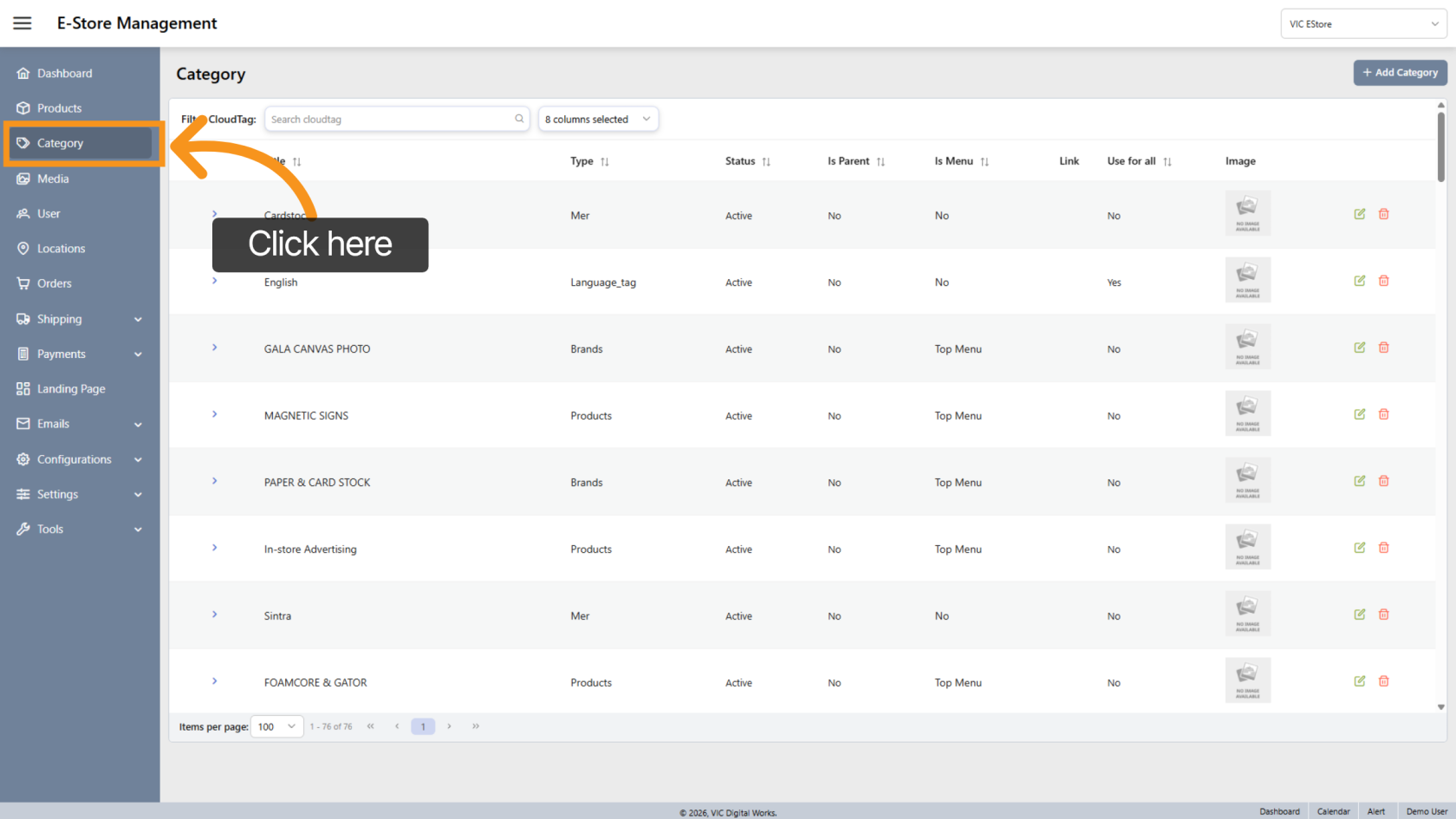Click search magnifier in cloudtag field
The width and height of the screenshot is (1456, 819).
point(519,119)
